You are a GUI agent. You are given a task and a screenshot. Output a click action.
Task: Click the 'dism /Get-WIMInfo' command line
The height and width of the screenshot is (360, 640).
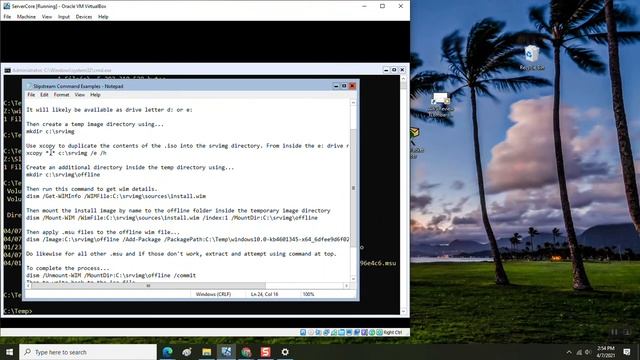[116, 196]
